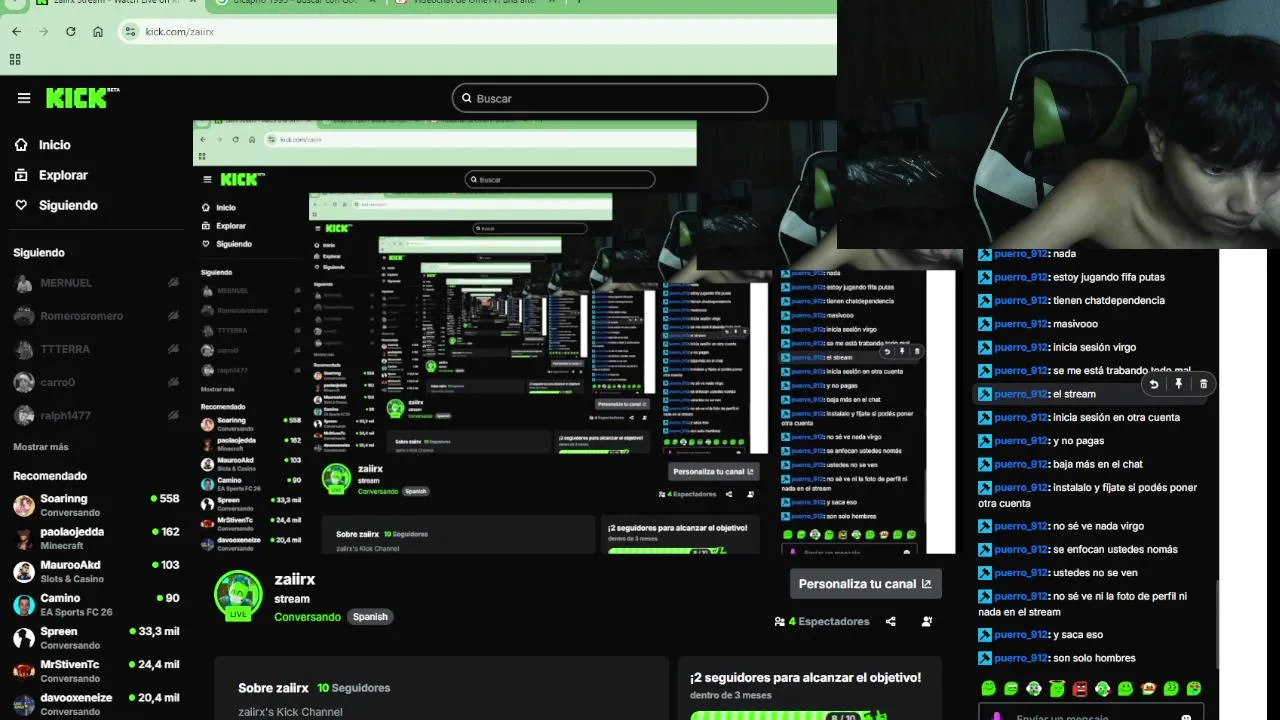
Task: Click 10 Seguidores count
Action: click(x=354, y=688)
